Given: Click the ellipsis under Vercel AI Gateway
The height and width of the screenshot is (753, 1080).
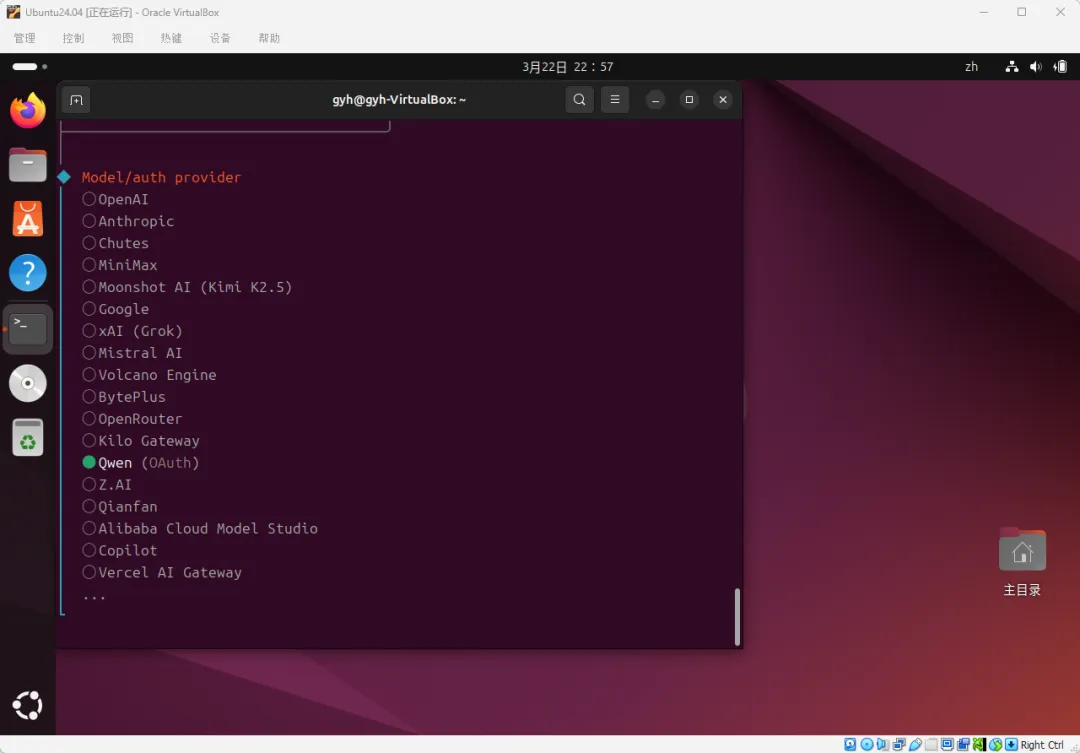Looking at the screenshot, I should click(x=94, y=597).
